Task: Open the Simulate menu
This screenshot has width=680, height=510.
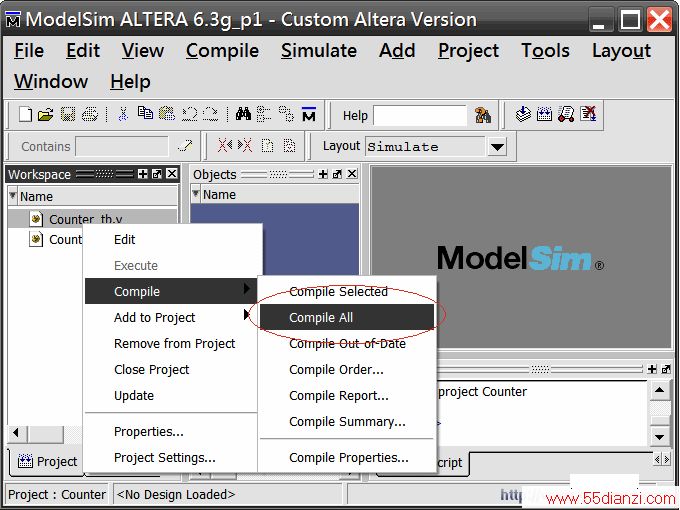Action: (x=319, y=51)
